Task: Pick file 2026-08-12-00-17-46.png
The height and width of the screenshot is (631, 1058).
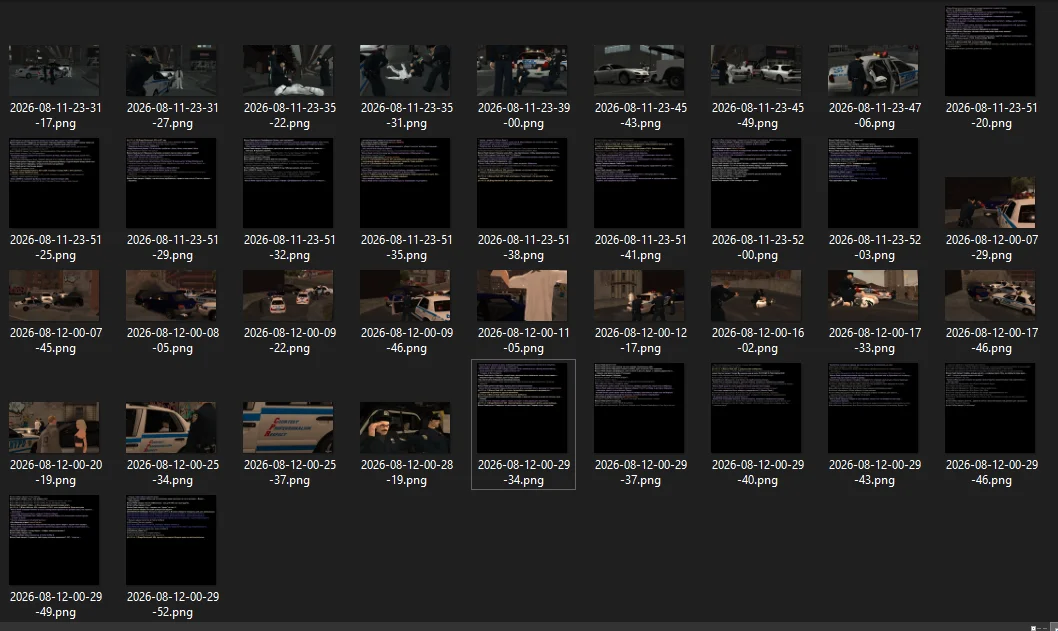Action: pyautogui.click(x=990, y=296)
